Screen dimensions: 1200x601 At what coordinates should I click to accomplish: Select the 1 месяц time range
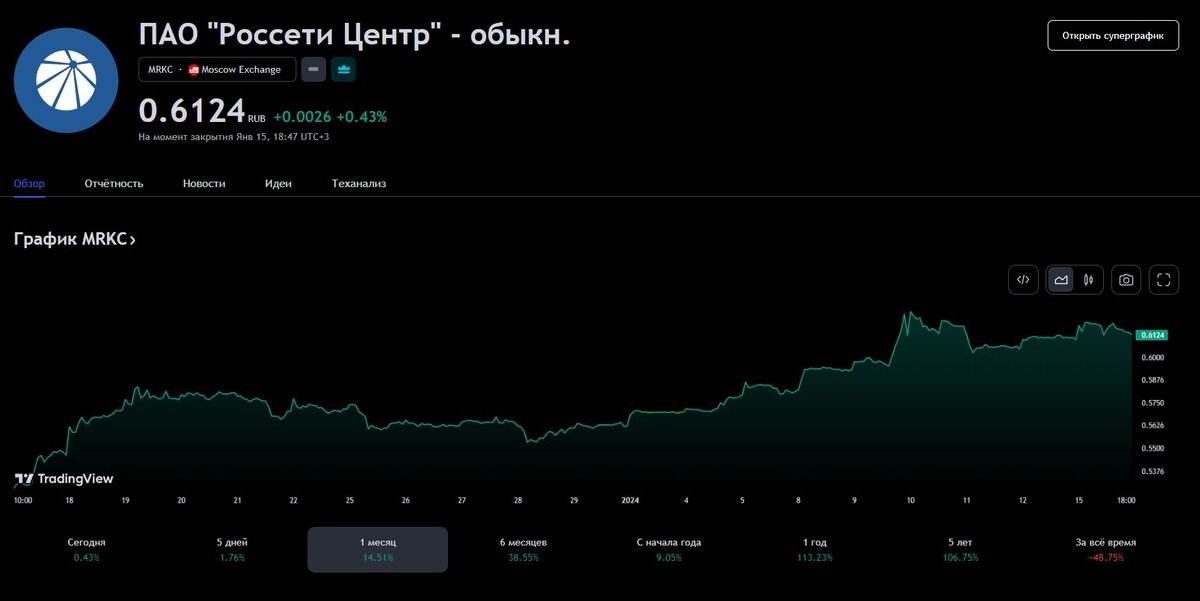point(378,549)
